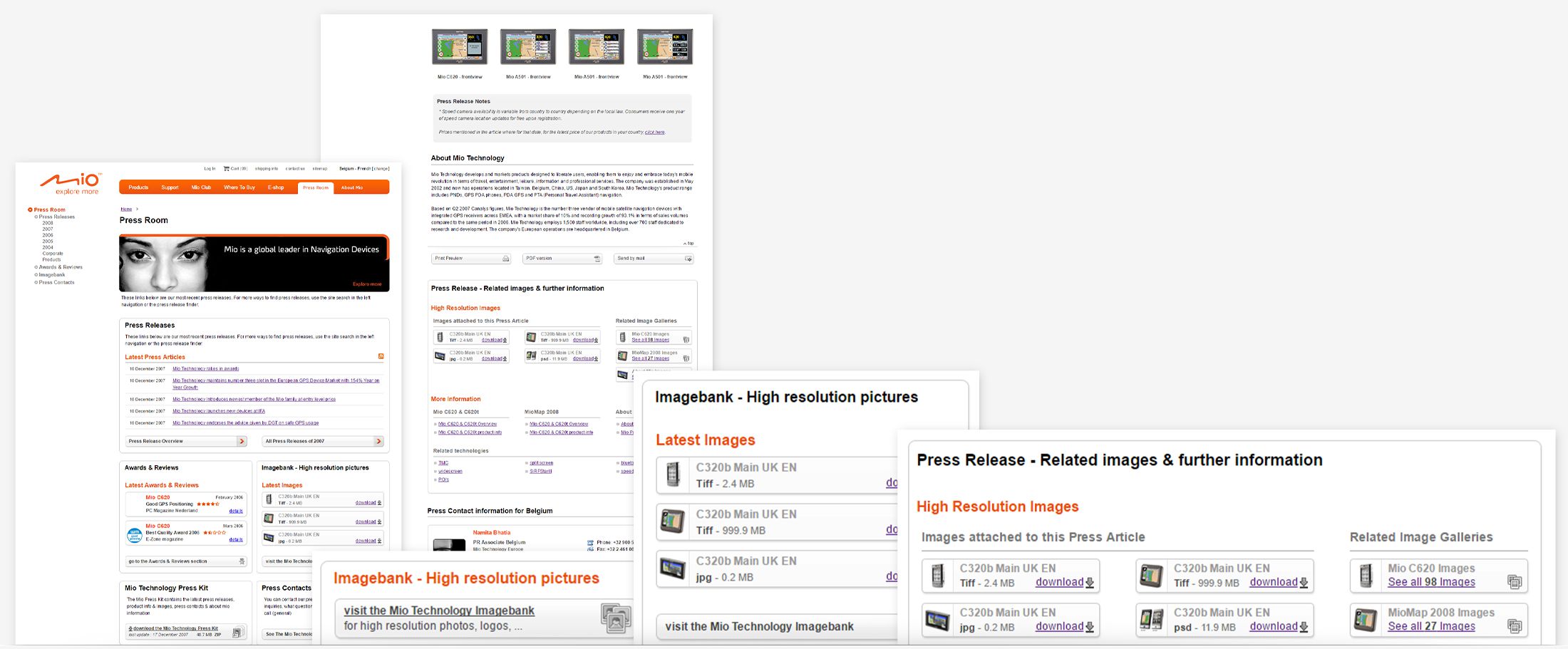Click the Mio explore more logo
Viewport: 1568px width, 649px height.
(71, 183)
